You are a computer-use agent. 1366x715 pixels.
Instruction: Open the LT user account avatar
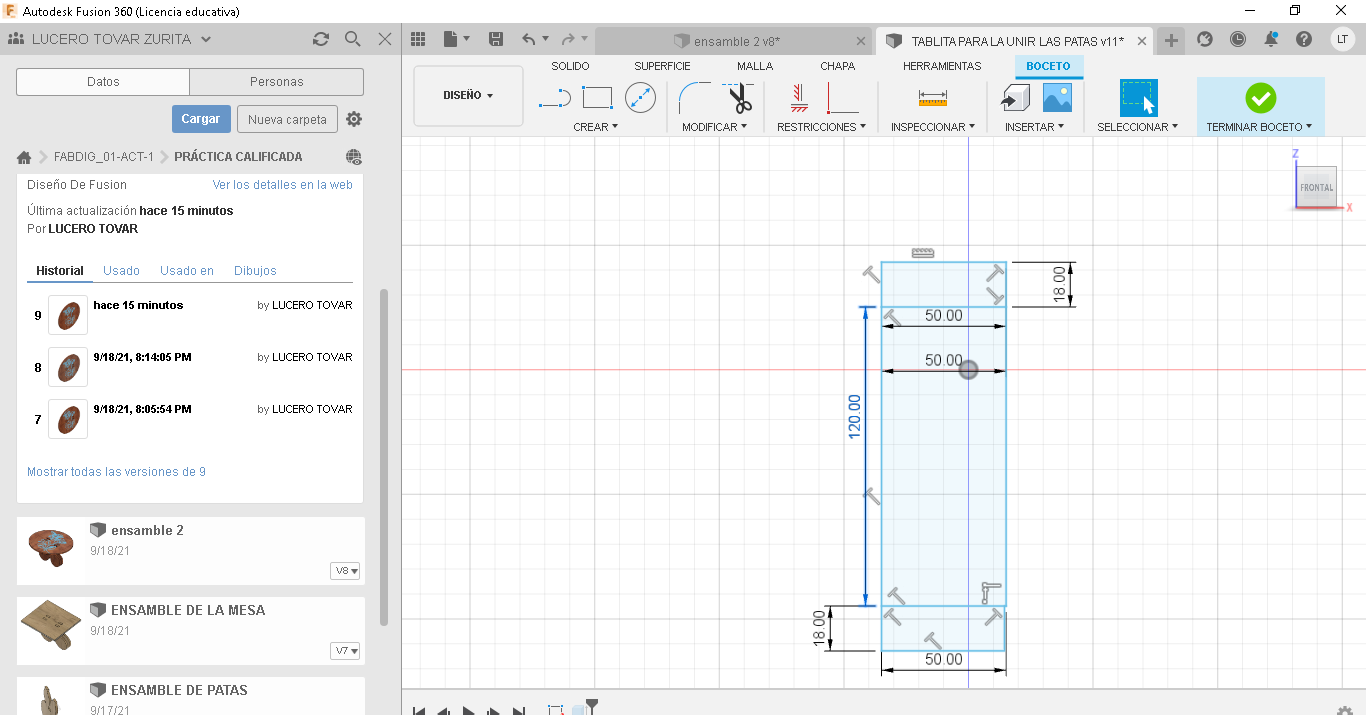tap(1343, 39)
